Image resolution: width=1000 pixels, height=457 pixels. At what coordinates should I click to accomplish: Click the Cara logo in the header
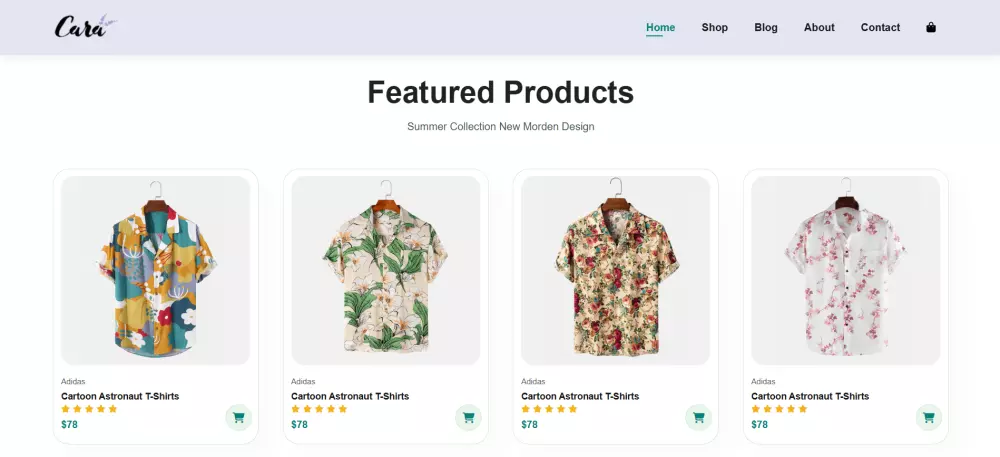(x=85, y=27)
